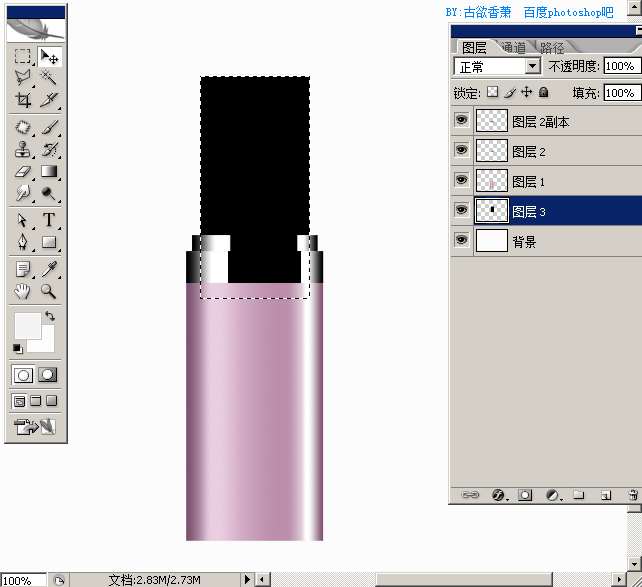Activate the Eyedropper tool
Image resolution: width=642 pixels, height=587 pixels.
[x=49, y=269]
